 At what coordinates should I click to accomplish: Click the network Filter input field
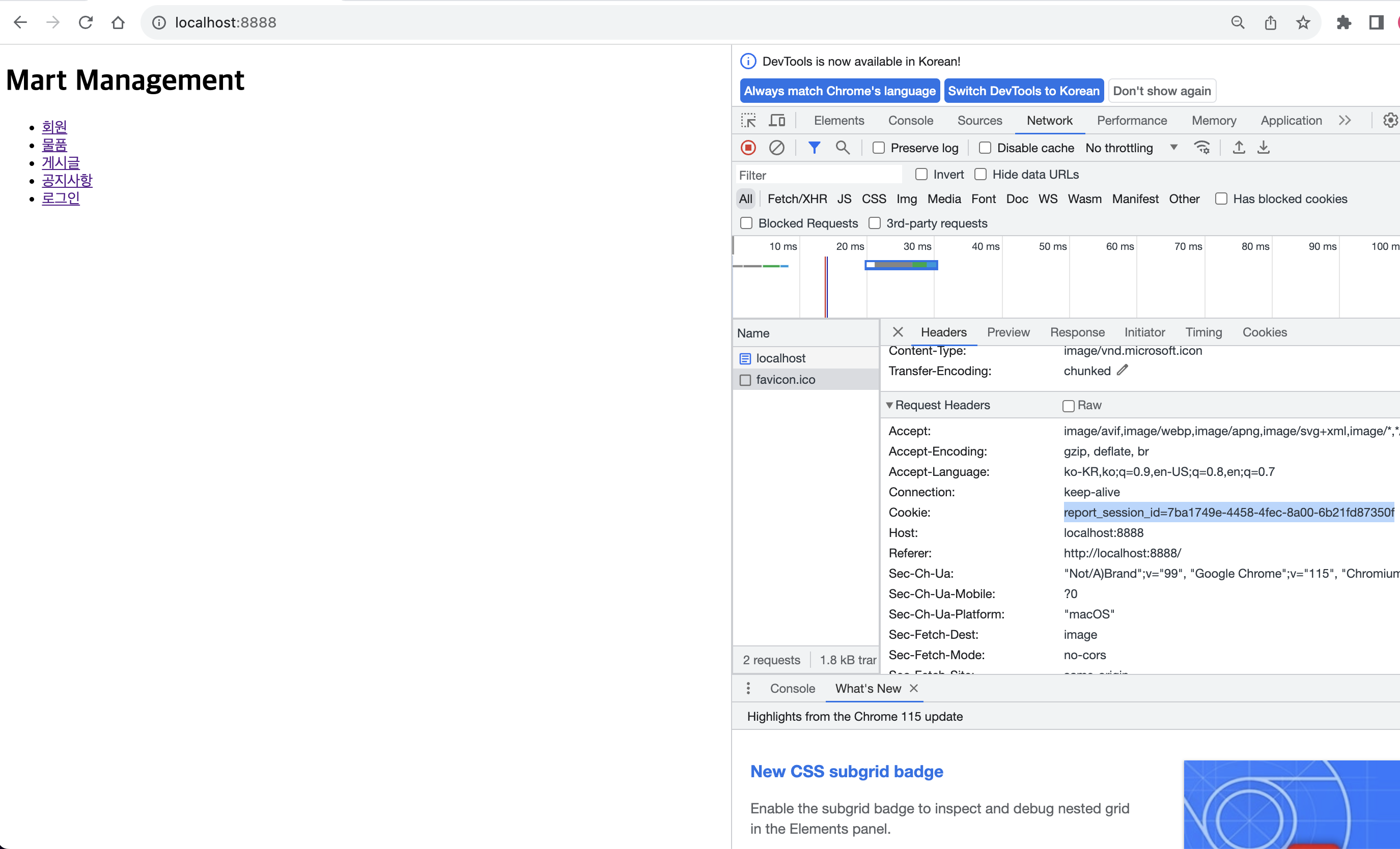click(x=818, y=175)
